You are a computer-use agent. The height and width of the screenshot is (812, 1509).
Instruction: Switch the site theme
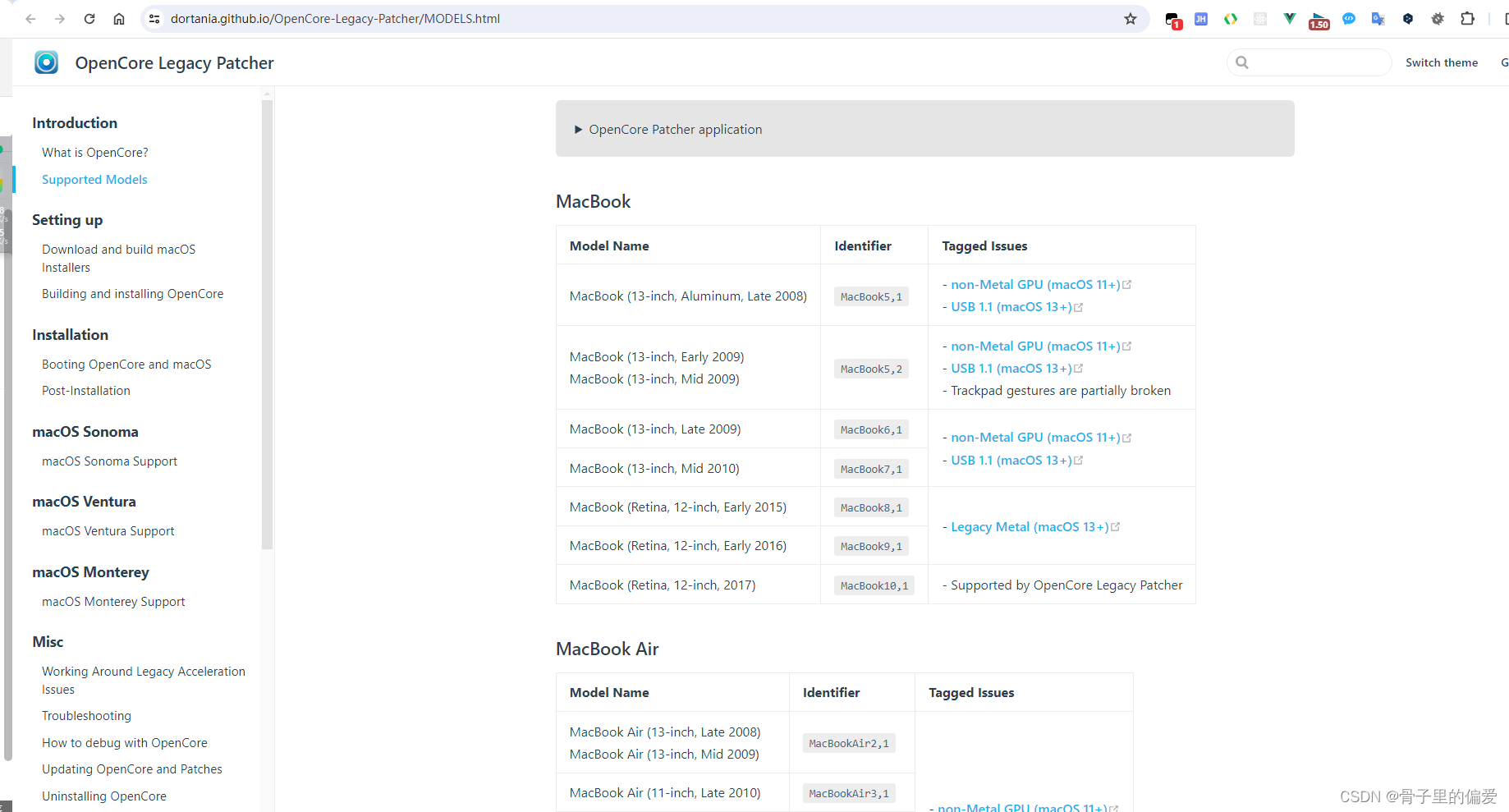click(1441, 62)
